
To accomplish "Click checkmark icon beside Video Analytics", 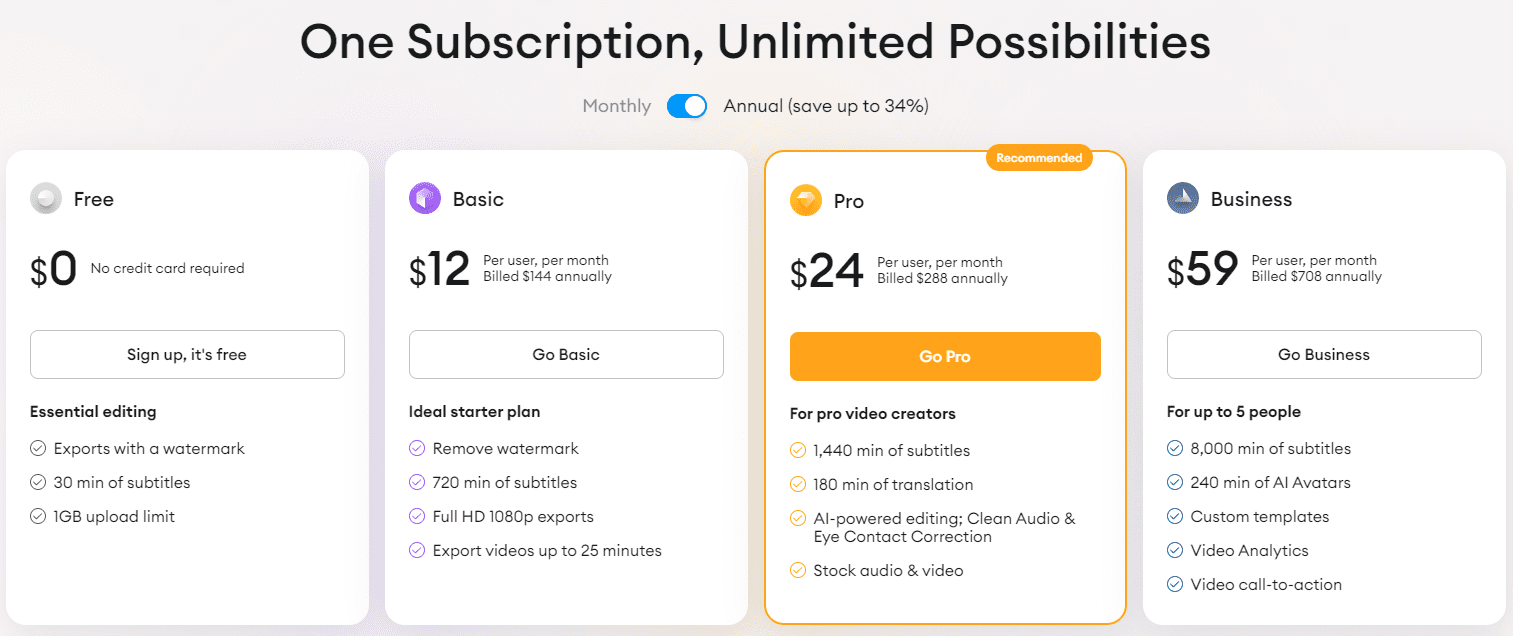I will 1175,551.
